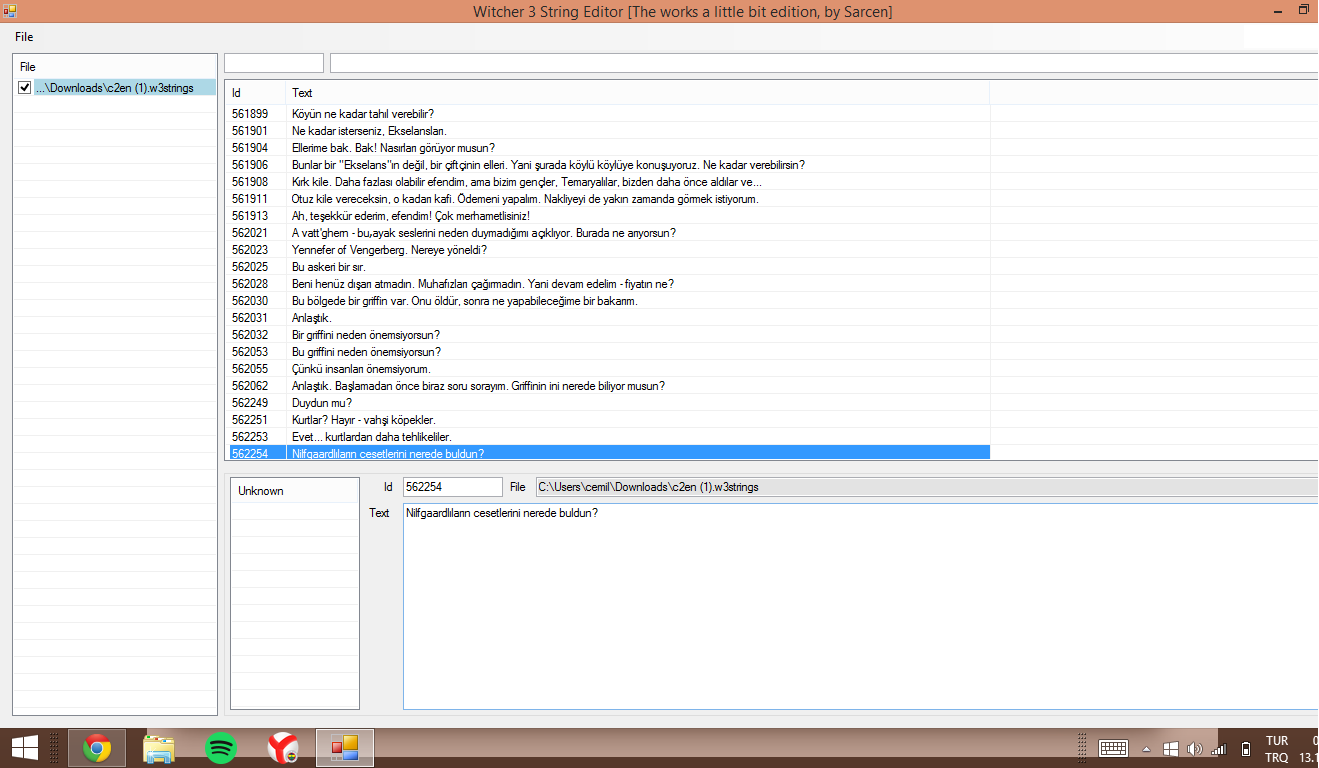Click inside the Text editing box
The width and height of the screenshot is (1319, 768).
tap(860, 606)
